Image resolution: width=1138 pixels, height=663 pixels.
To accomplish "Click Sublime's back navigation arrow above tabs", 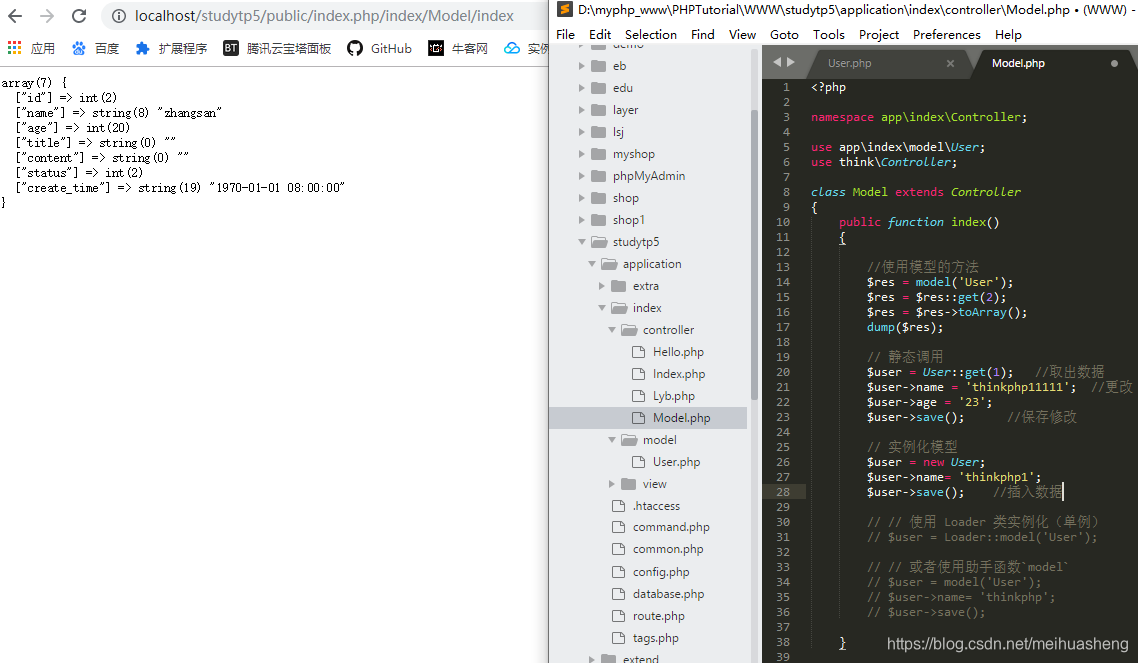I will pyautogui.click(x=778, y=62).
